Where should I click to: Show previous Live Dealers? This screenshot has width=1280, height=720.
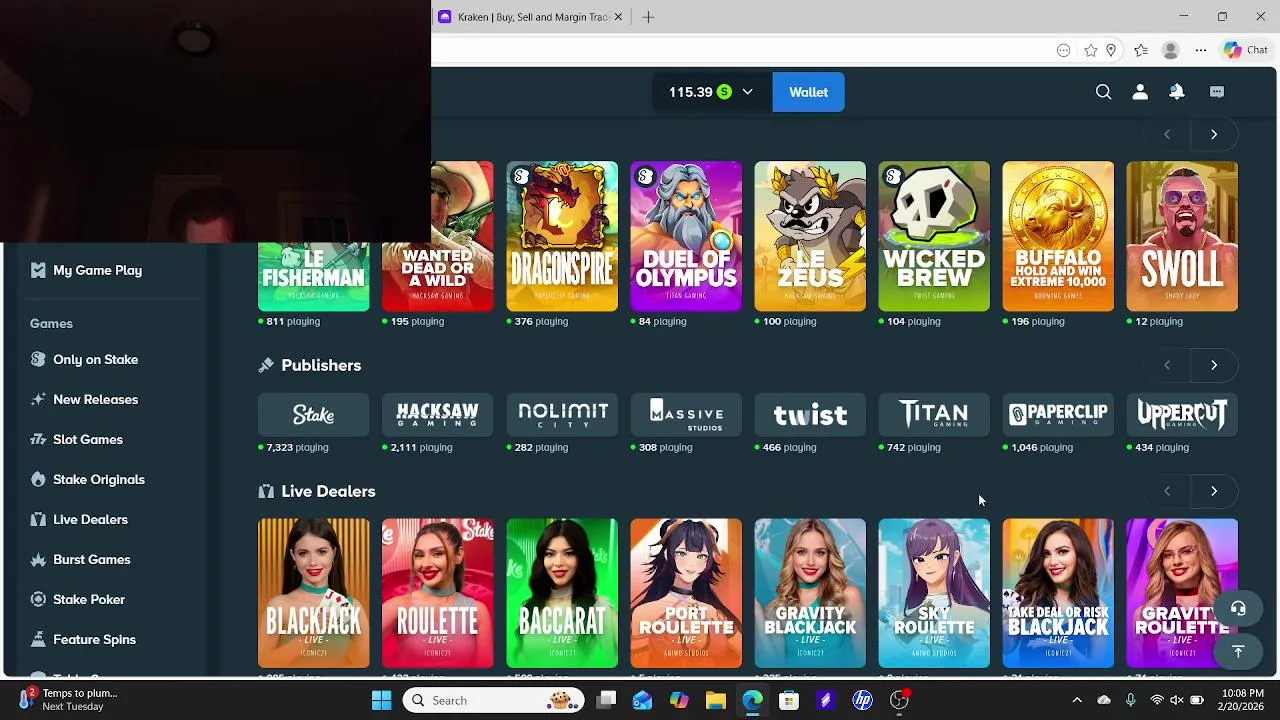coord(1167,491)
